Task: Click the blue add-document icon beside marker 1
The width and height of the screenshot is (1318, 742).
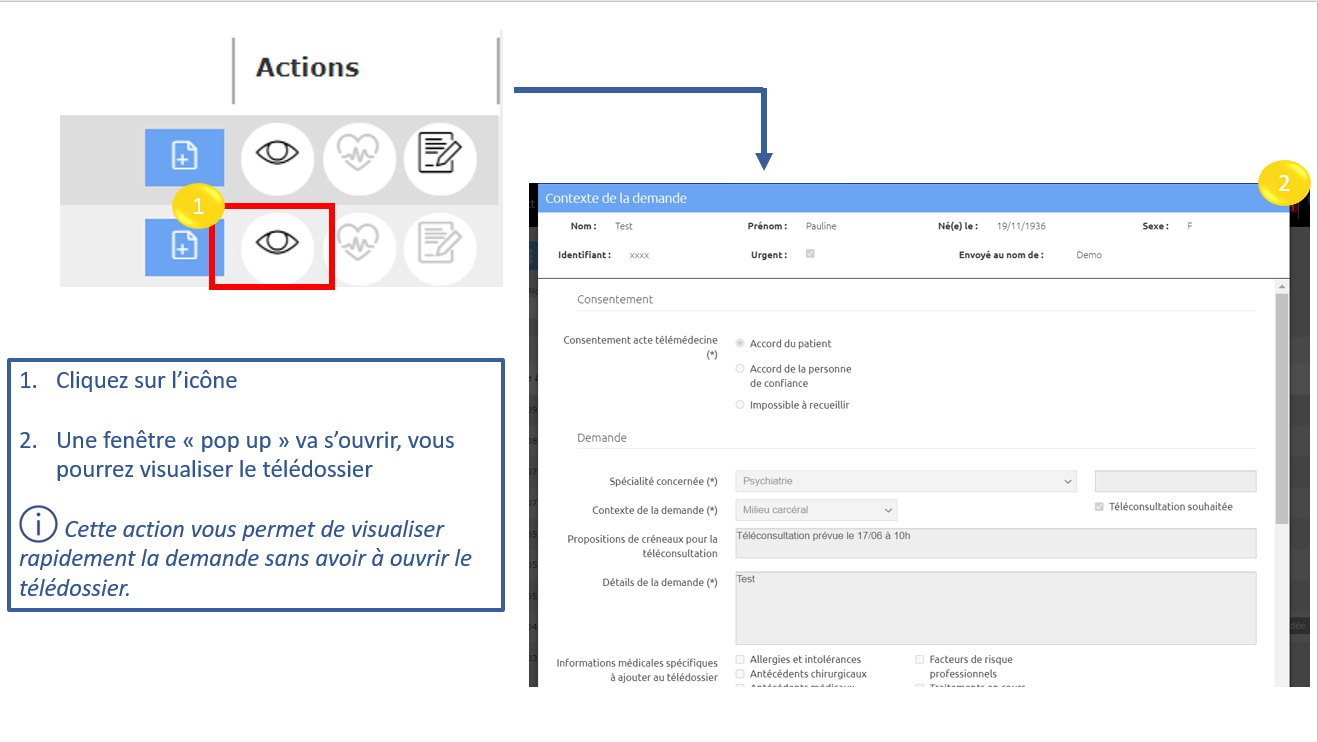Action: [184, 246]
